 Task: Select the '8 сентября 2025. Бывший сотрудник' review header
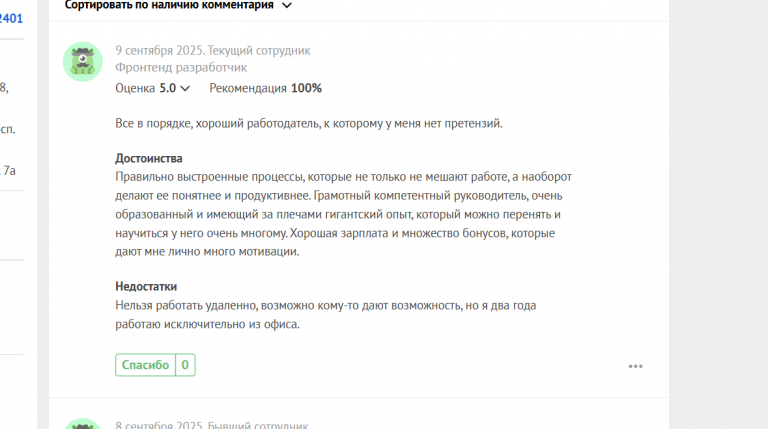pyautogui.click(x=212, y=425)
